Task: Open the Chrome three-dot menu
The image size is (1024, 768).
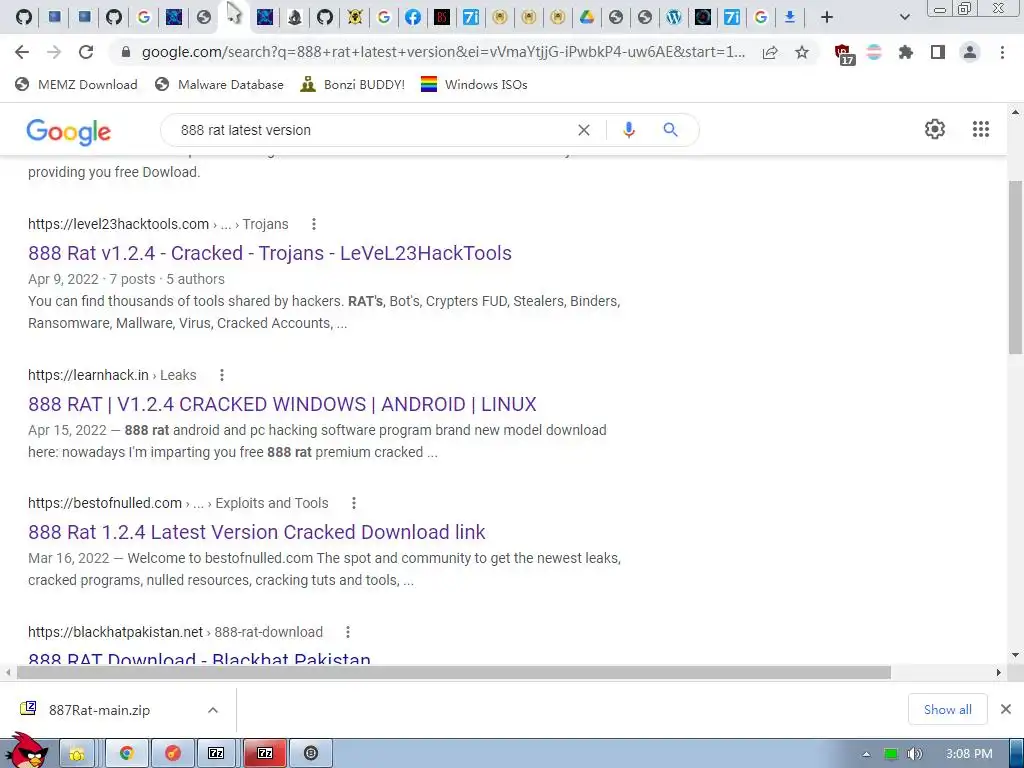Action: pyautogui.click(x=1002, y=52)
